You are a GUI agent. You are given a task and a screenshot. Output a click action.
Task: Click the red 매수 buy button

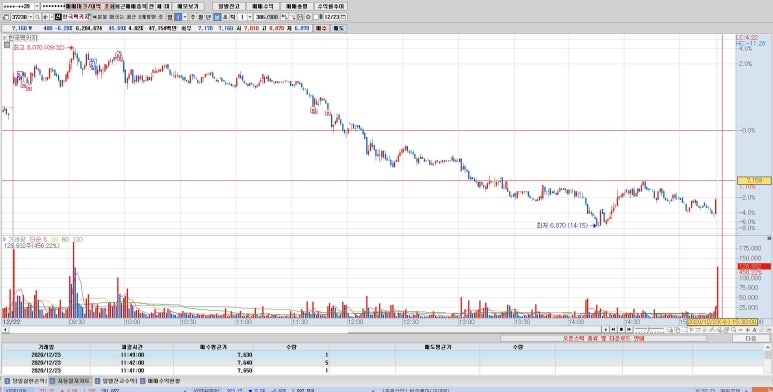(x=321, y=28)
